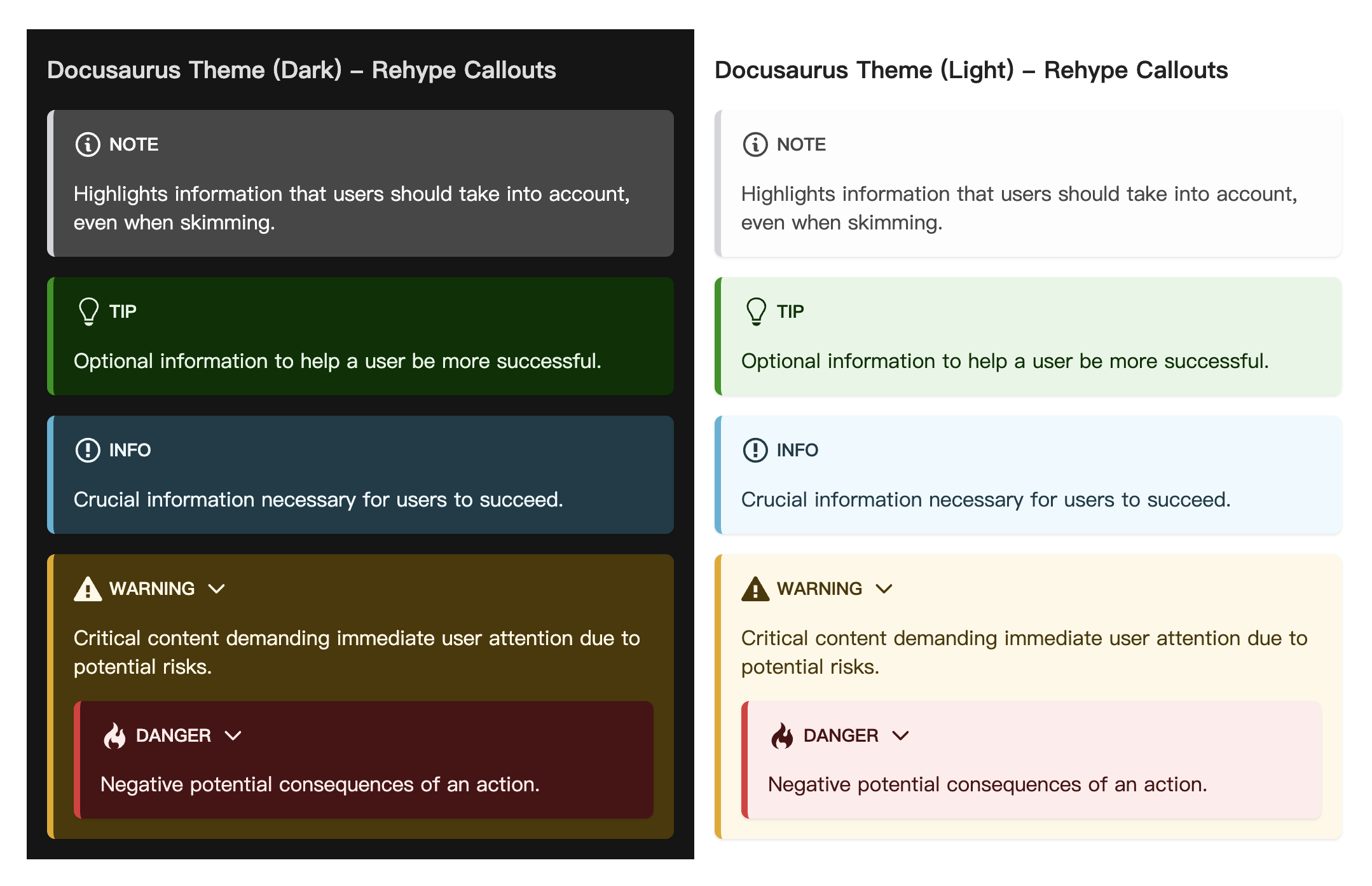Image resolution: width=1372 pixels, height=886 pixels.
Task: Click the exclamation circle icon in dark INFO callout
Action: point(88,450)
